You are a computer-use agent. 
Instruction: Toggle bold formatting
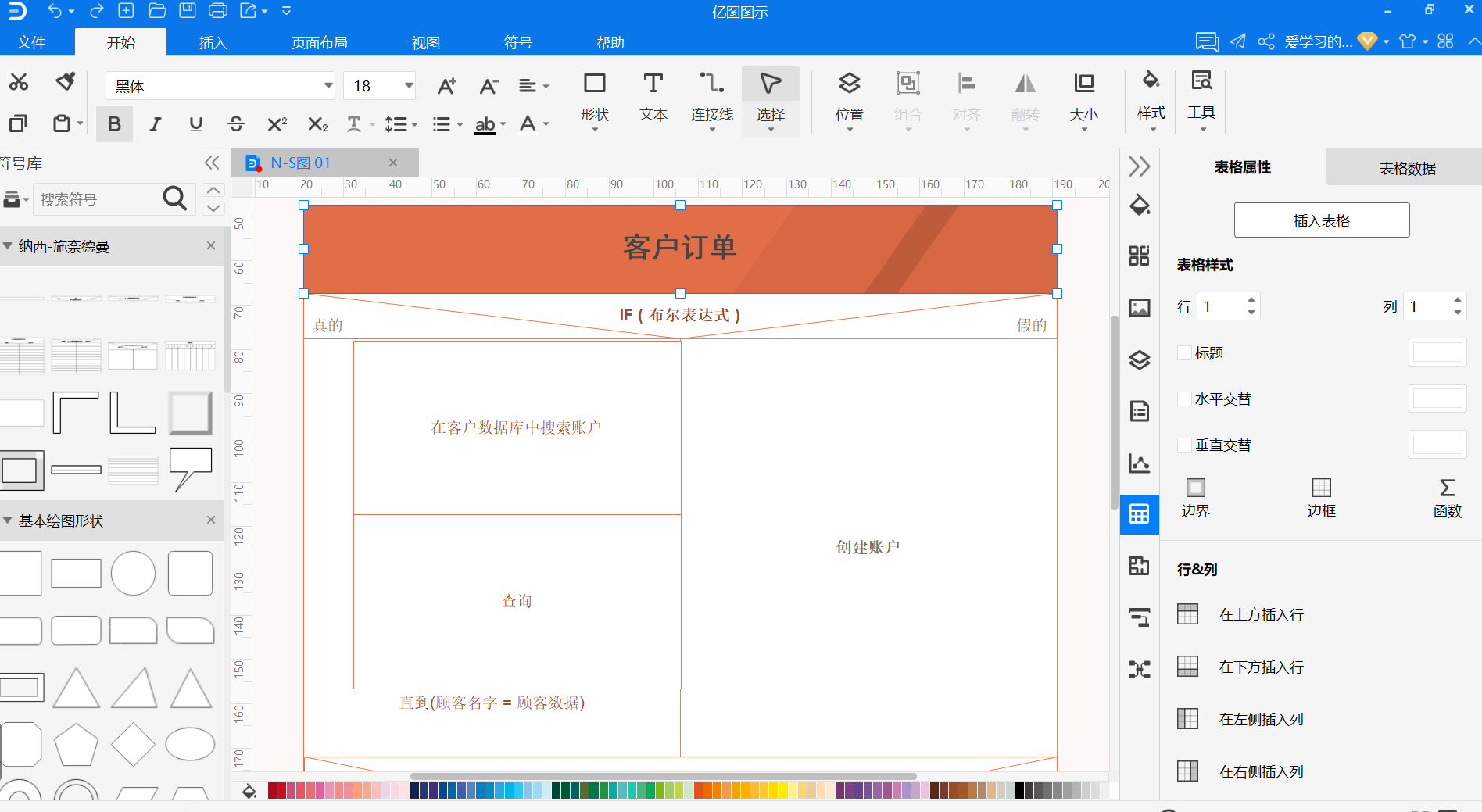pyautogui.click(x=114, y=123)
